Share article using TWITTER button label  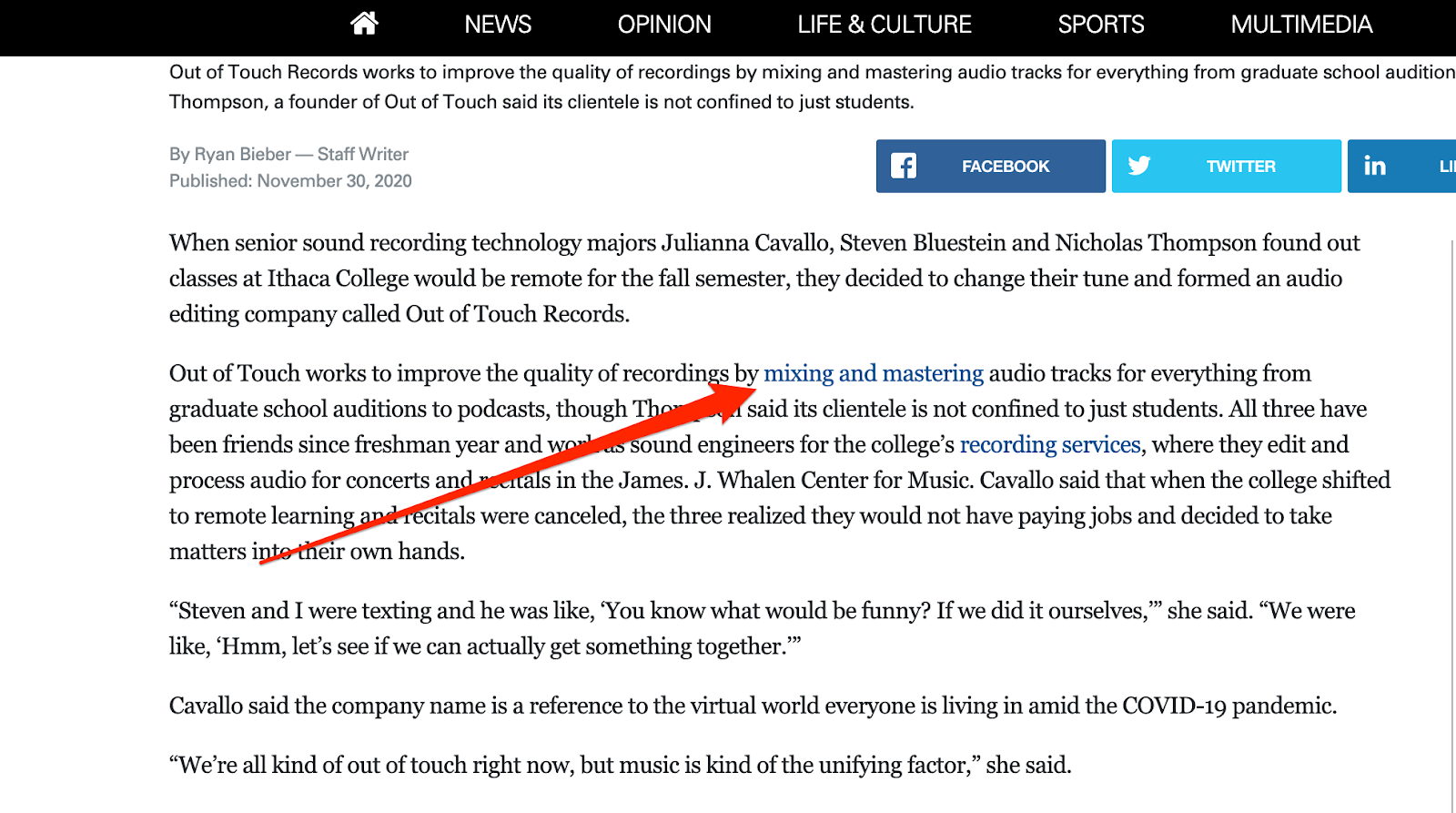tap(1240, 167)
